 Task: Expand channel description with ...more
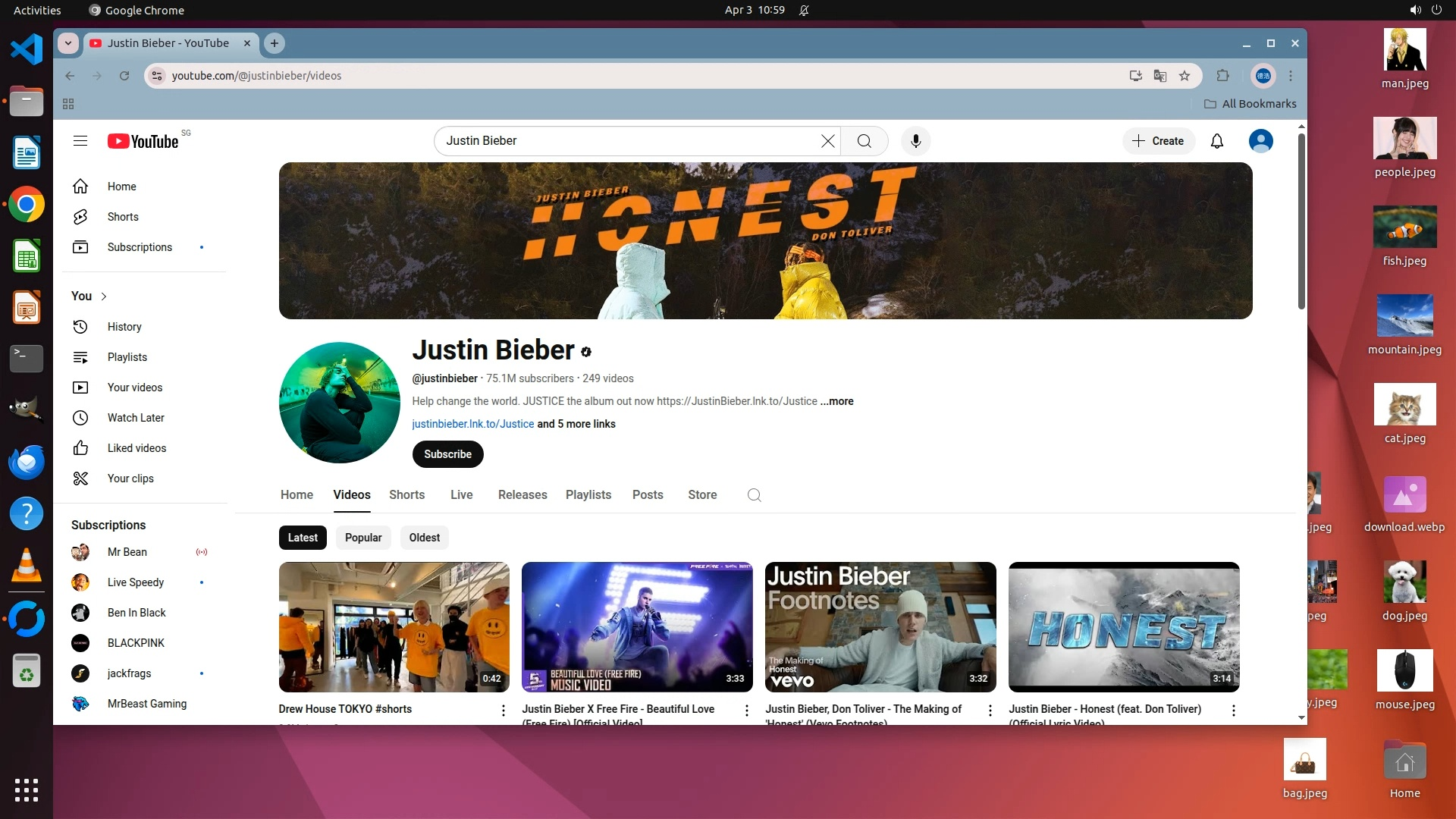coord(837,401)
